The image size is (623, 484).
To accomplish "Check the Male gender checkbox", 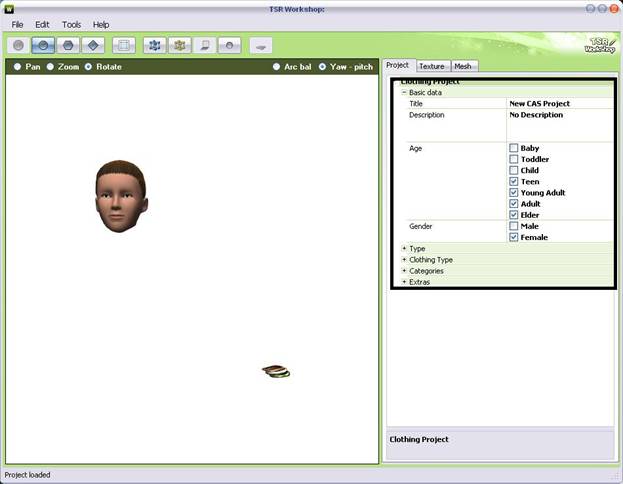I will point(513,226).
